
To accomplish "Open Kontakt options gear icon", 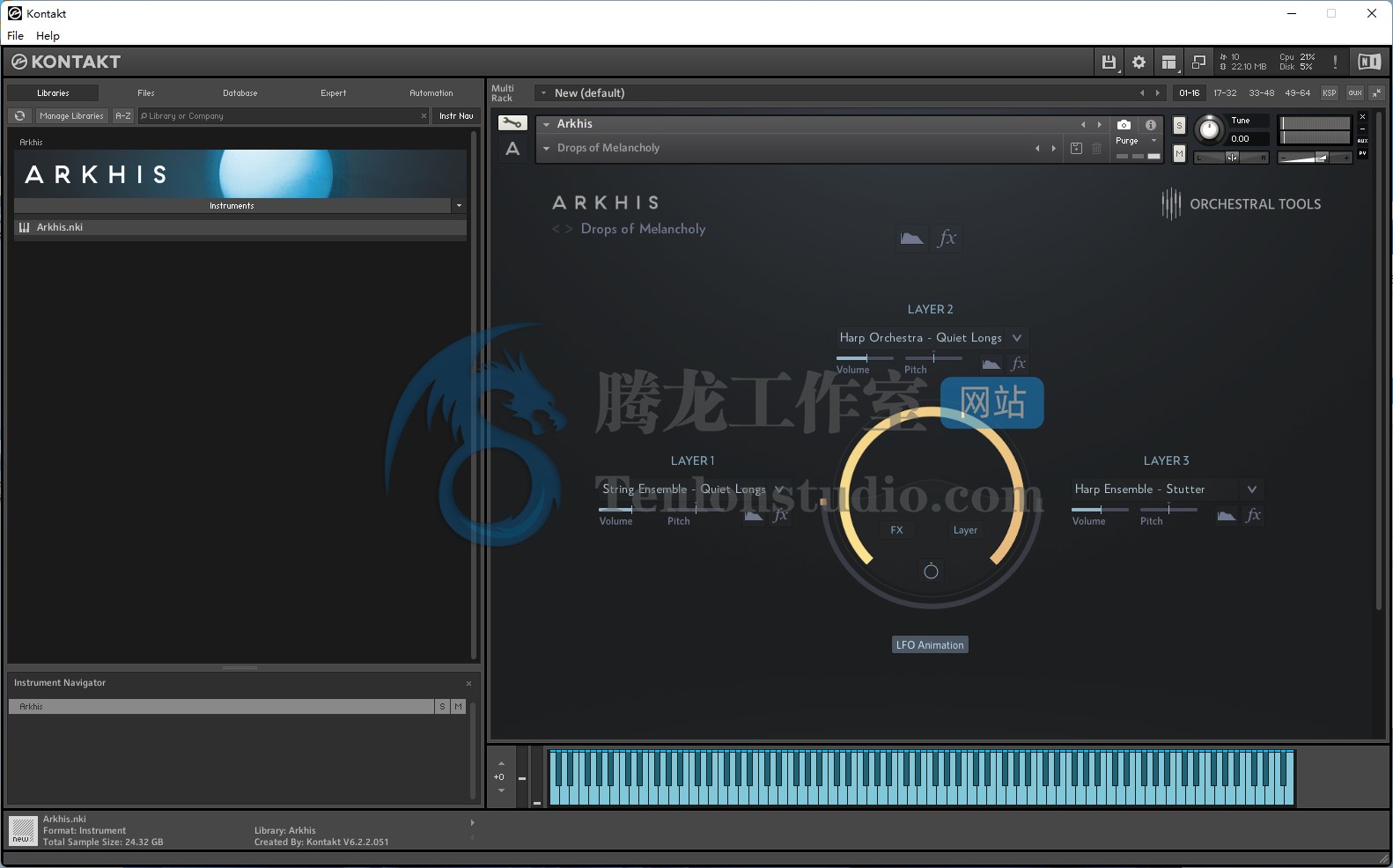I will coord(1139,62).
